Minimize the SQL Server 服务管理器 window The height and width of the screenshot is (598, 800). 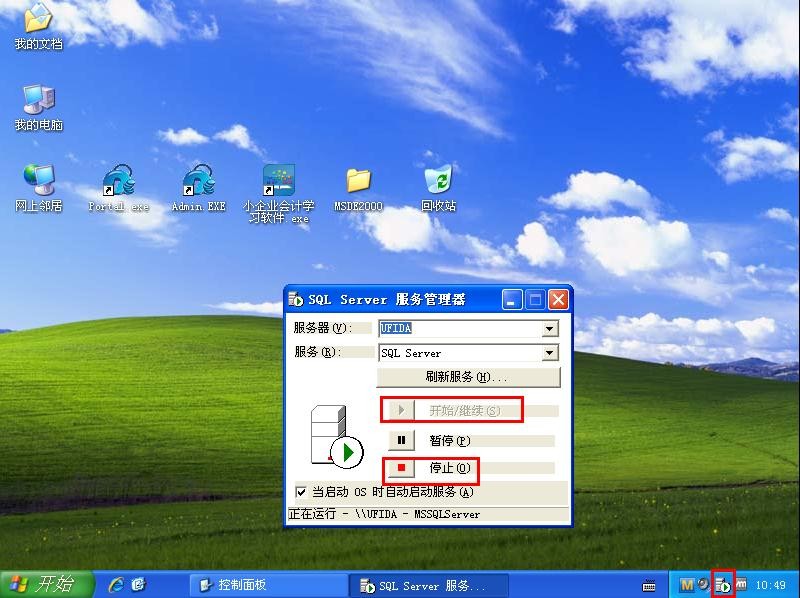click(512, 300)
